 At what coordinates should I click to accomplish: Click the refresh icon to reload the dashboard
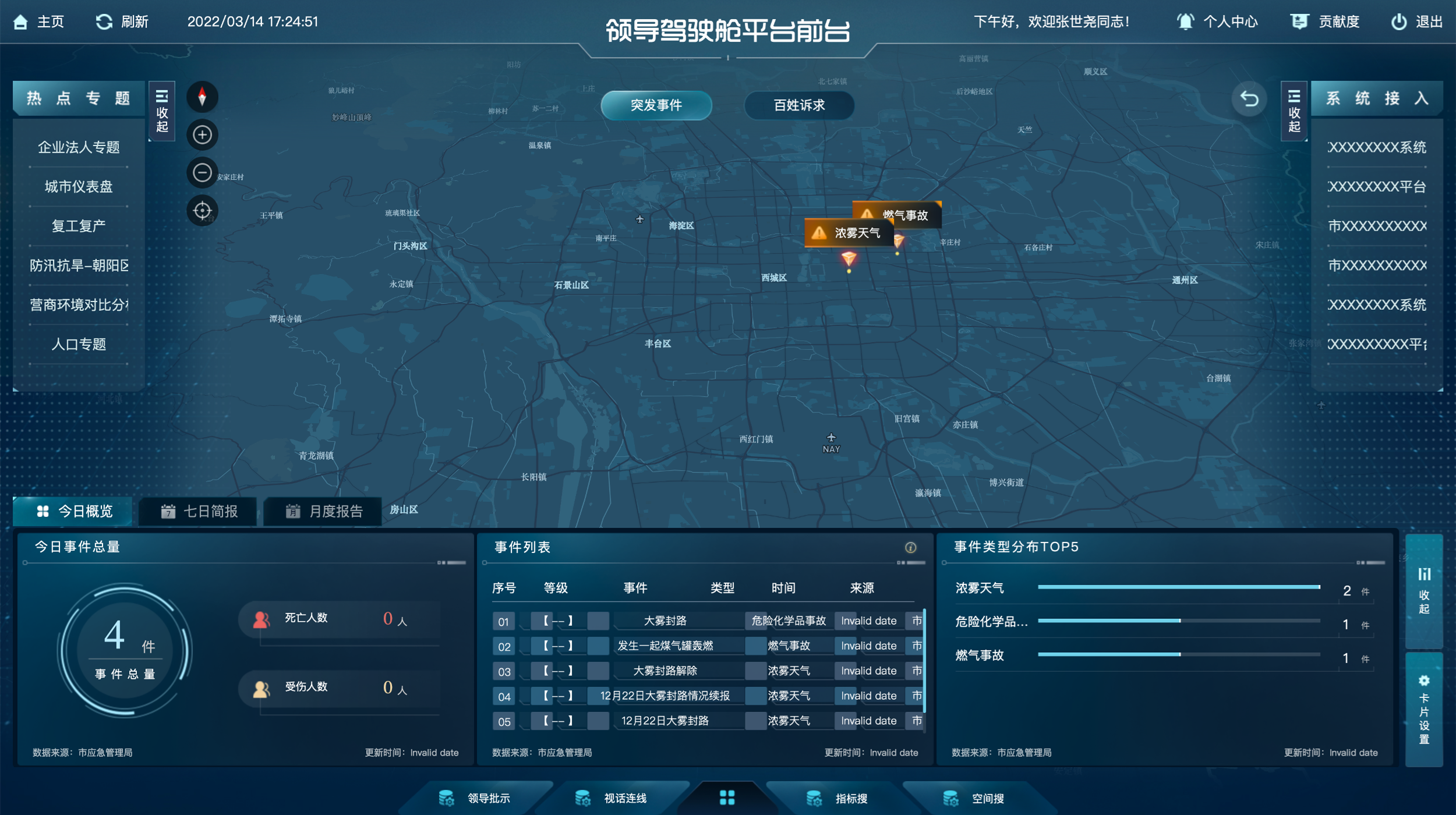[105, 22]
